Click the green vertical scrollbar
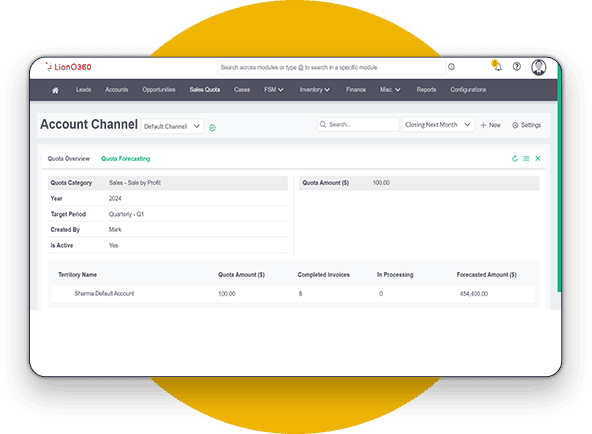This screenshot has height=434, width=592. coord(559,177)
